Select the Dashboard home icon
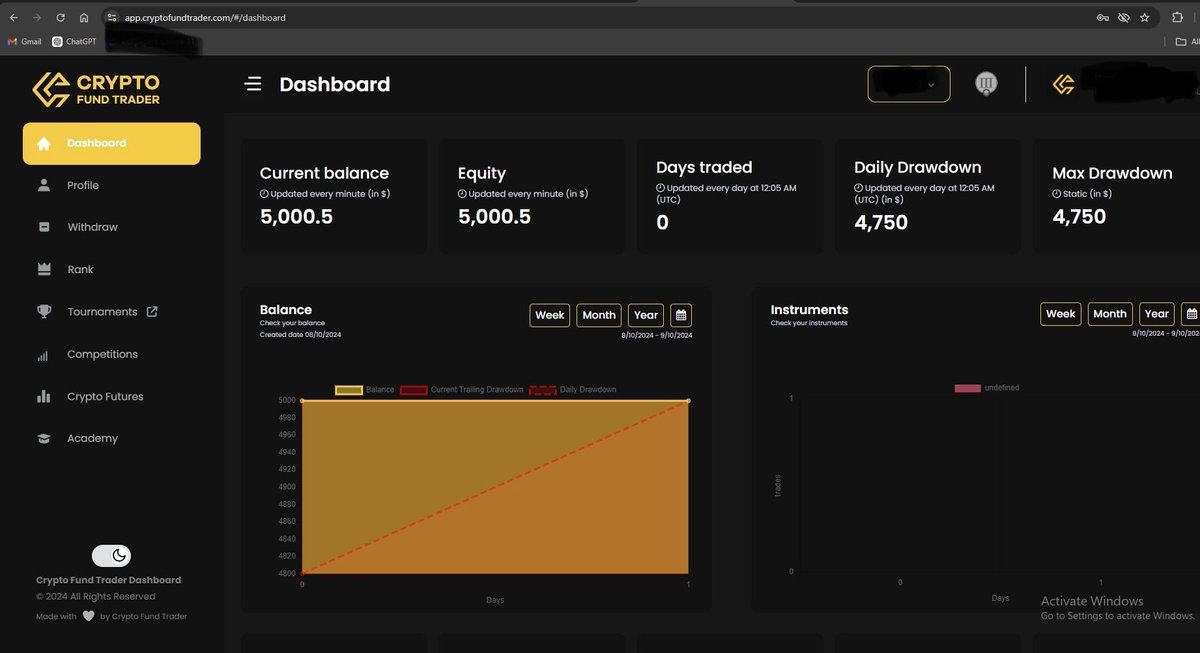The height and width of the screenshot is (653, 1200). [44, 142]
